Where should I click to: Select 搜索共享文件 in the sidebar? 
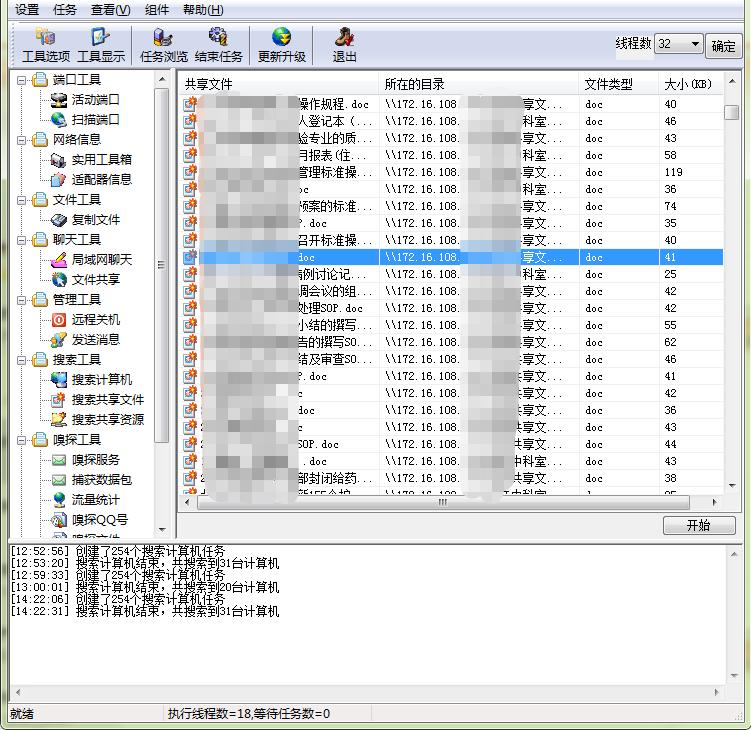pyautogui.click(x=107, y=399)
